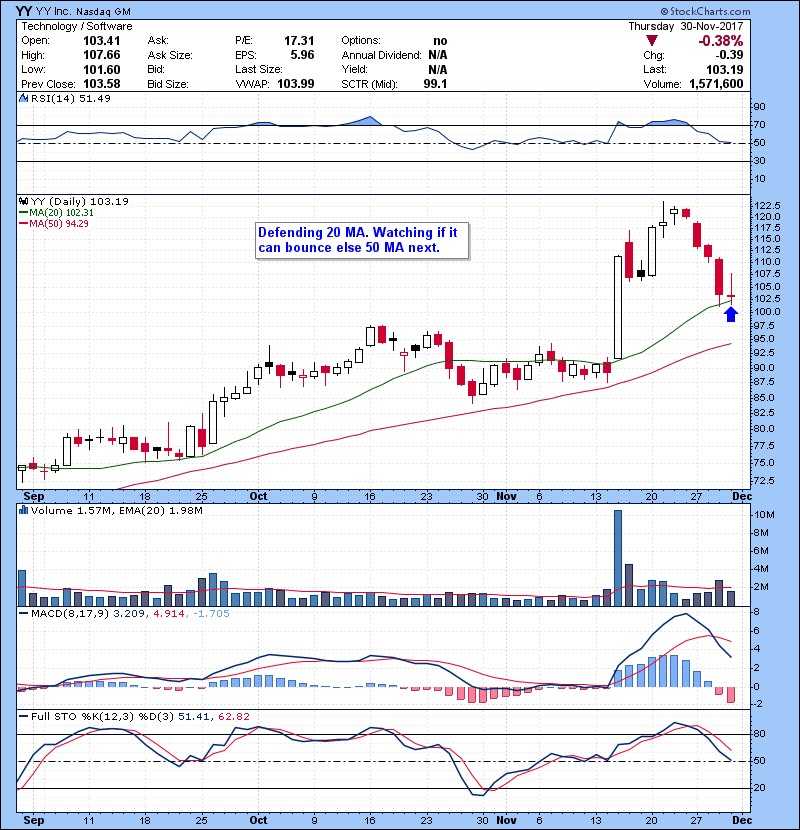800x830 pixels.
Task: Click the Options value 'no'
Action: [440, 41]
